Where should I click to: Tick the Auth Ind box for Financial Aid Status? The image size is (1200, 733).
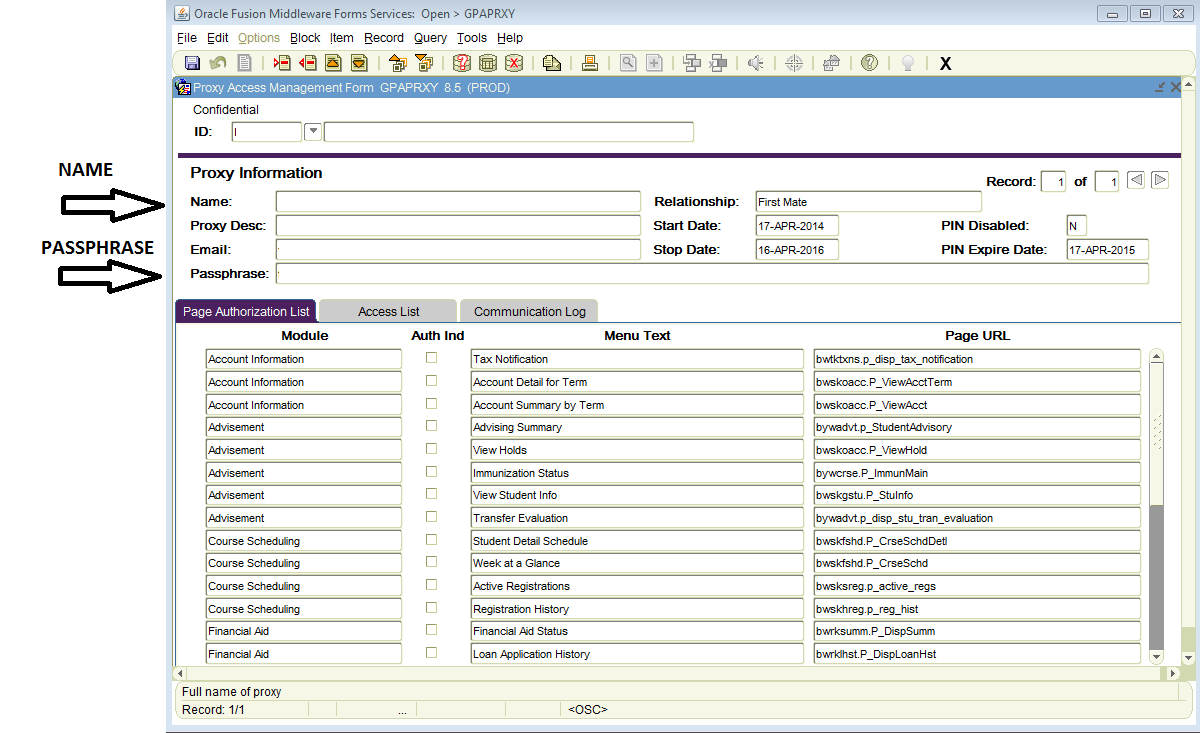coord(431,630)
